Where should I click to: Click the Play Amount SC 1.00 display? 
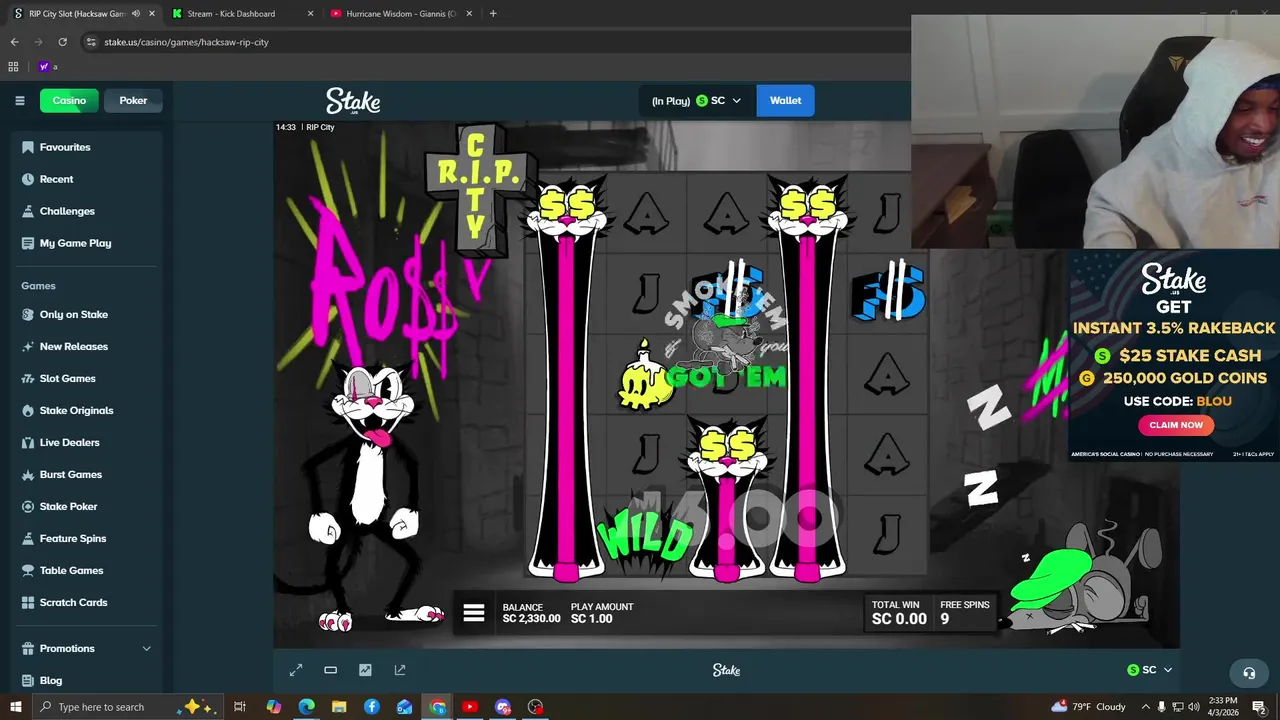[x=601, y=613]
